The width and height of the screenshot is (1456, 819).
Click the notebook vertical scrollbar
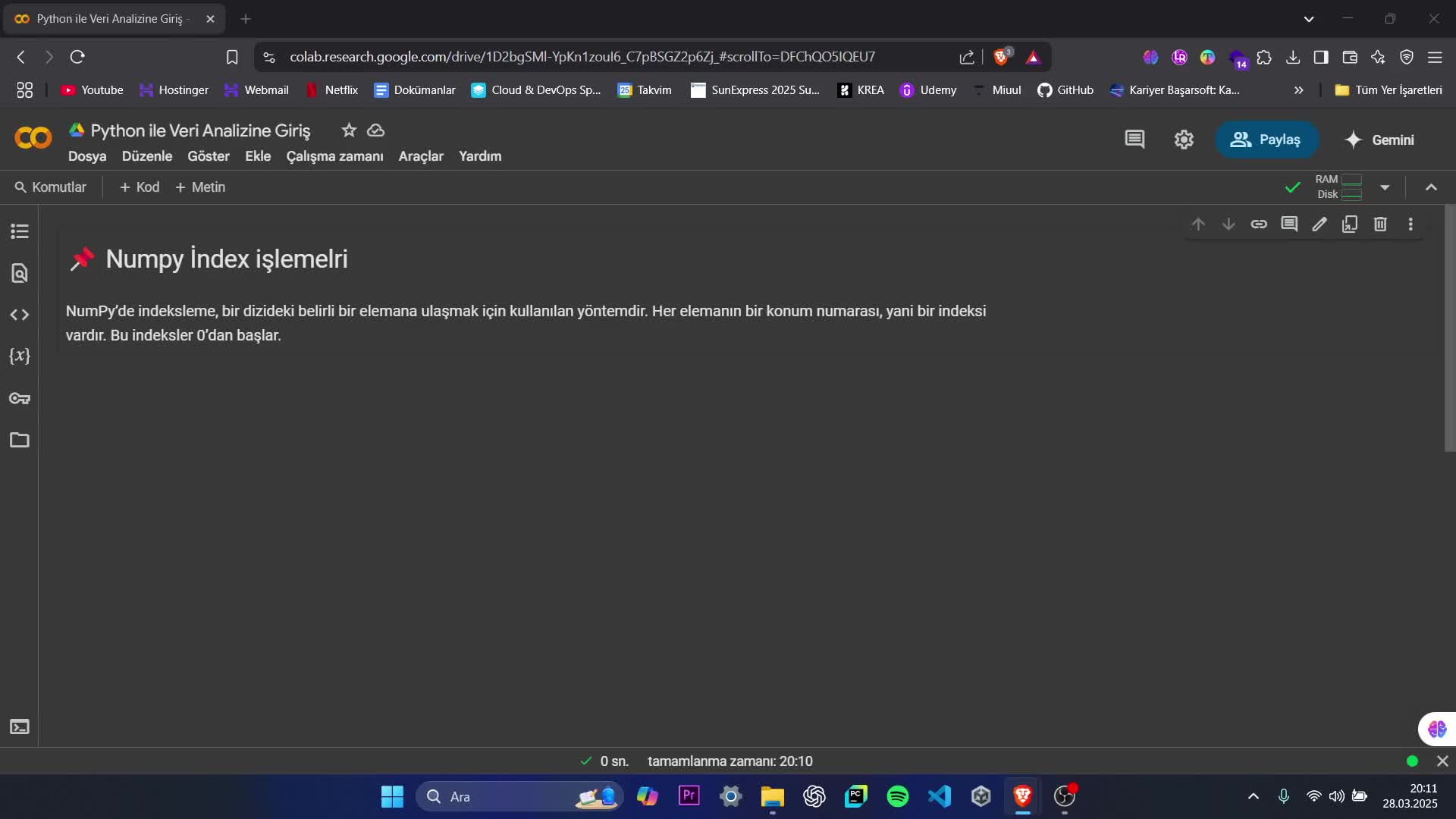tap(1450, 328)
